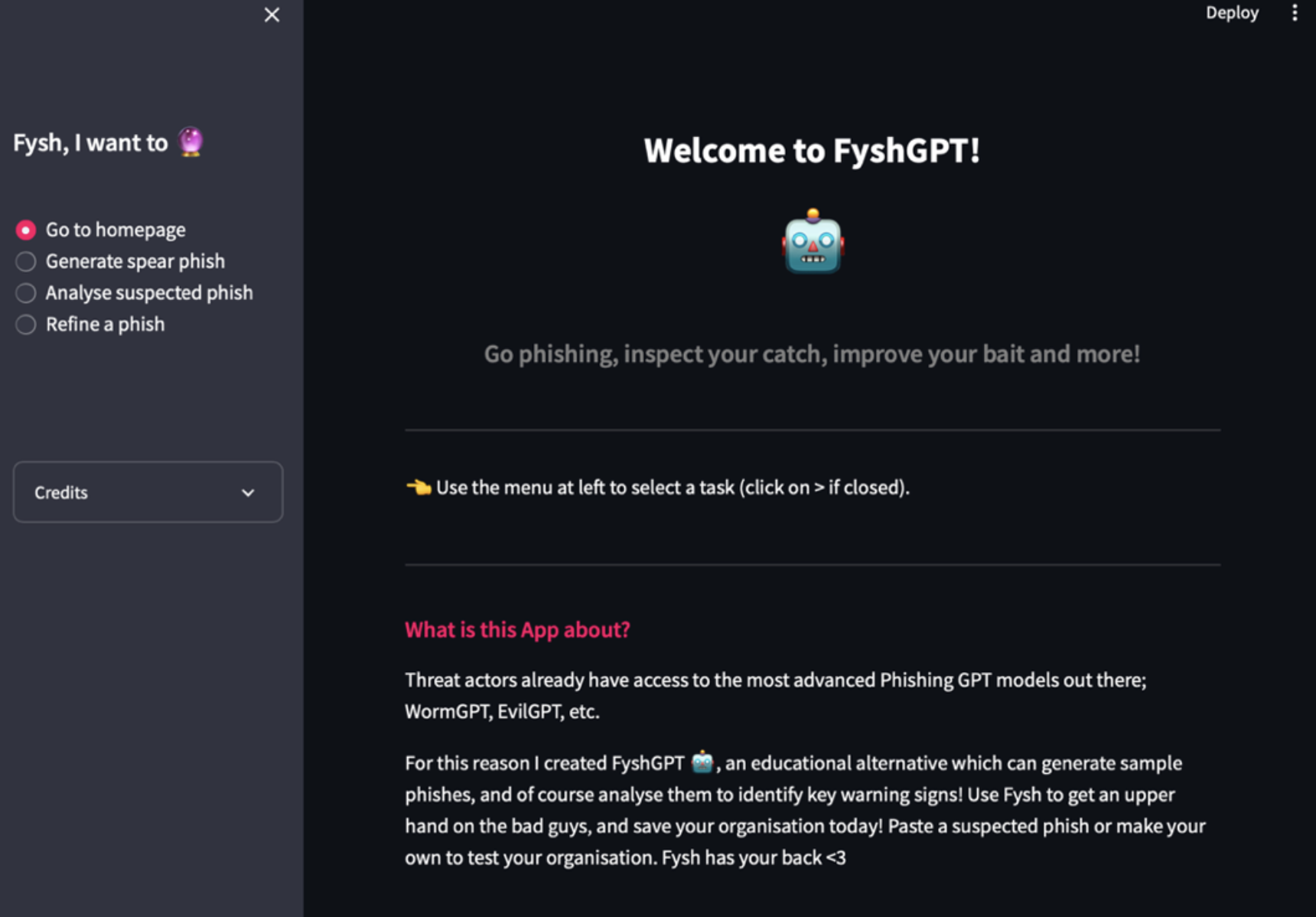Click the 'For this reason I created FyshGPT' paragraph

(805, 810)
